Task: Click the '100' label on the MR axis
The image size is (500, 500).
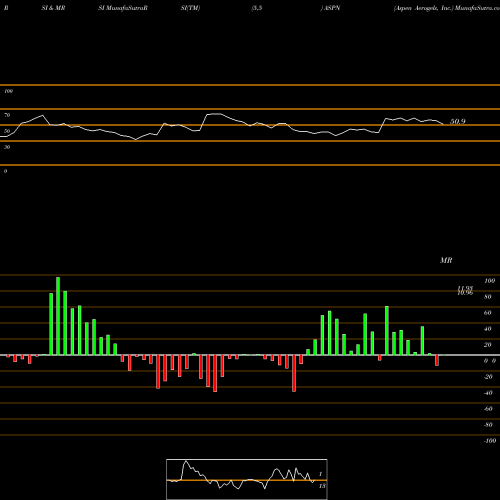Action: 489,281
